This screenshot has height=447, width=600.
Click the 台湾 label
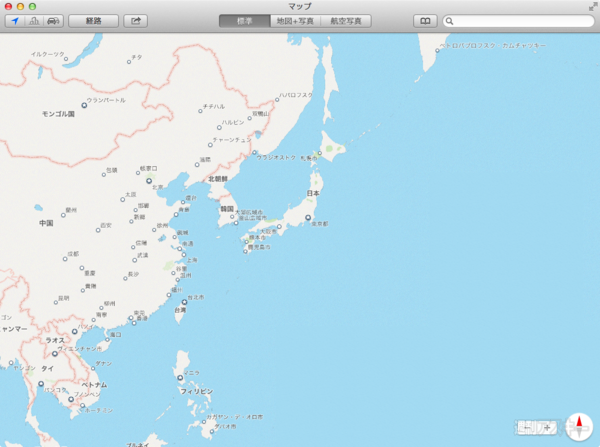pyautogui.click(x=180, y=310)
